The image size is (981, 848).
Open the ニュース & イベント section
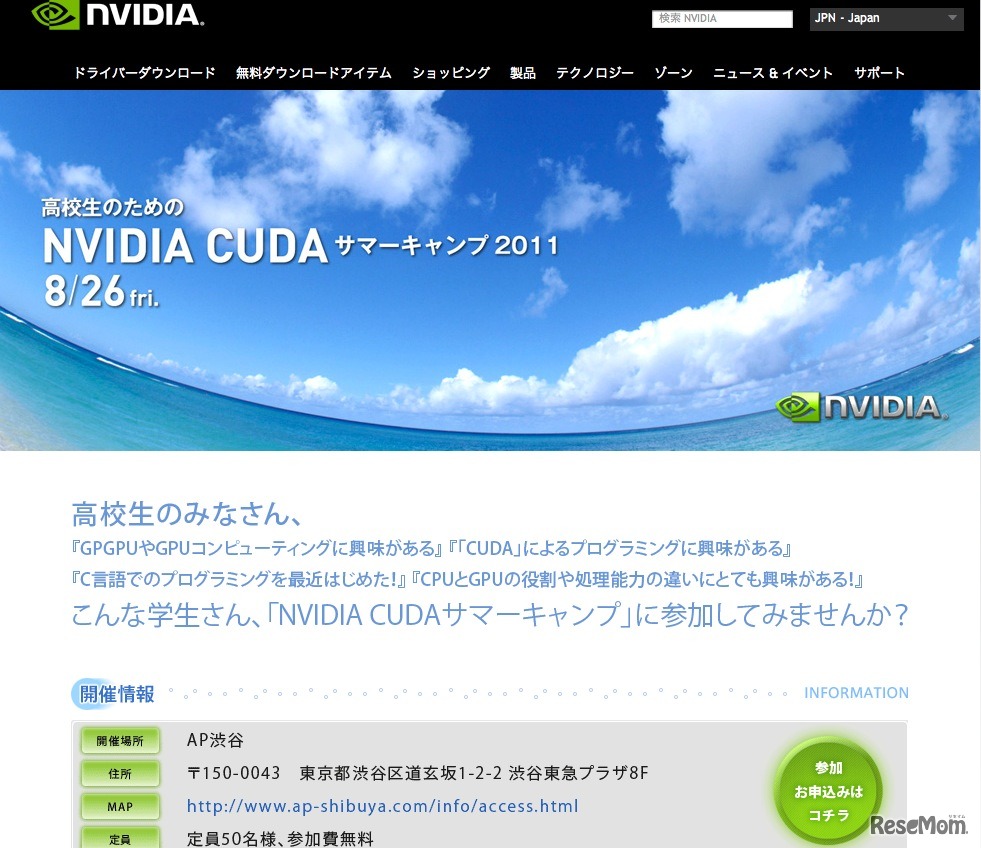pyautogui.click(x=773, y=72)
